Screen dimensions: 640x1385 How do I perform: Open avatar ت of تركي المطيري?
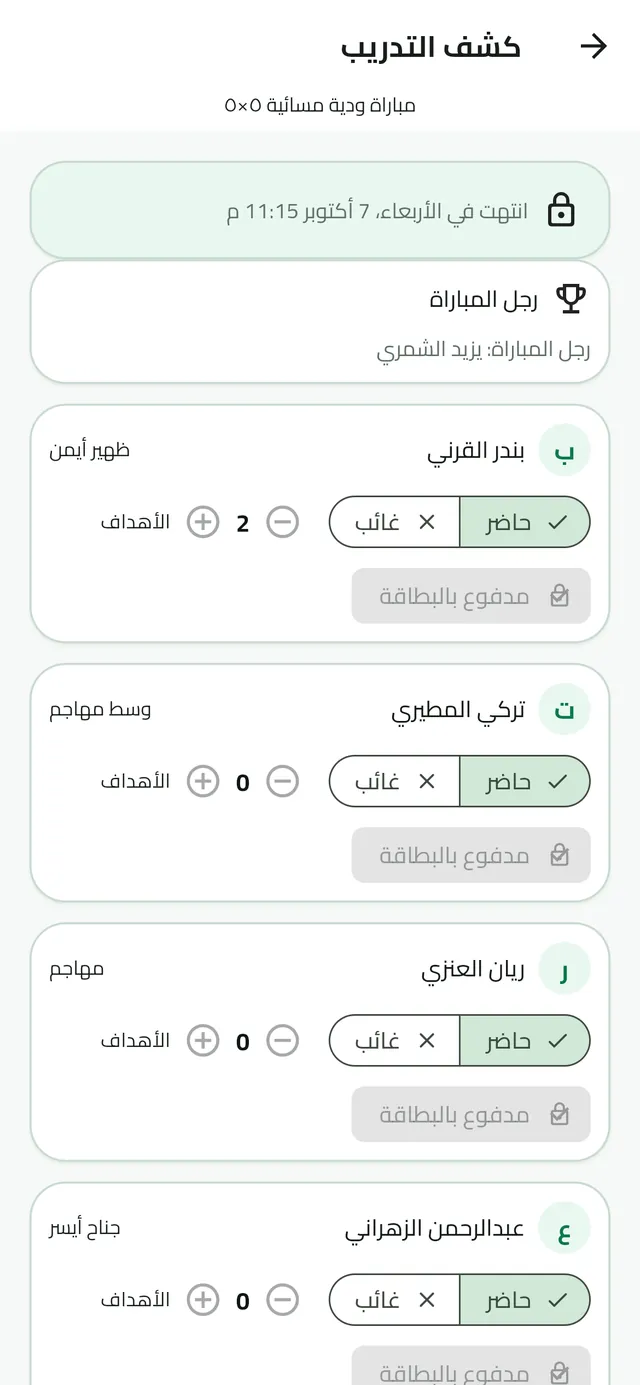564,710
